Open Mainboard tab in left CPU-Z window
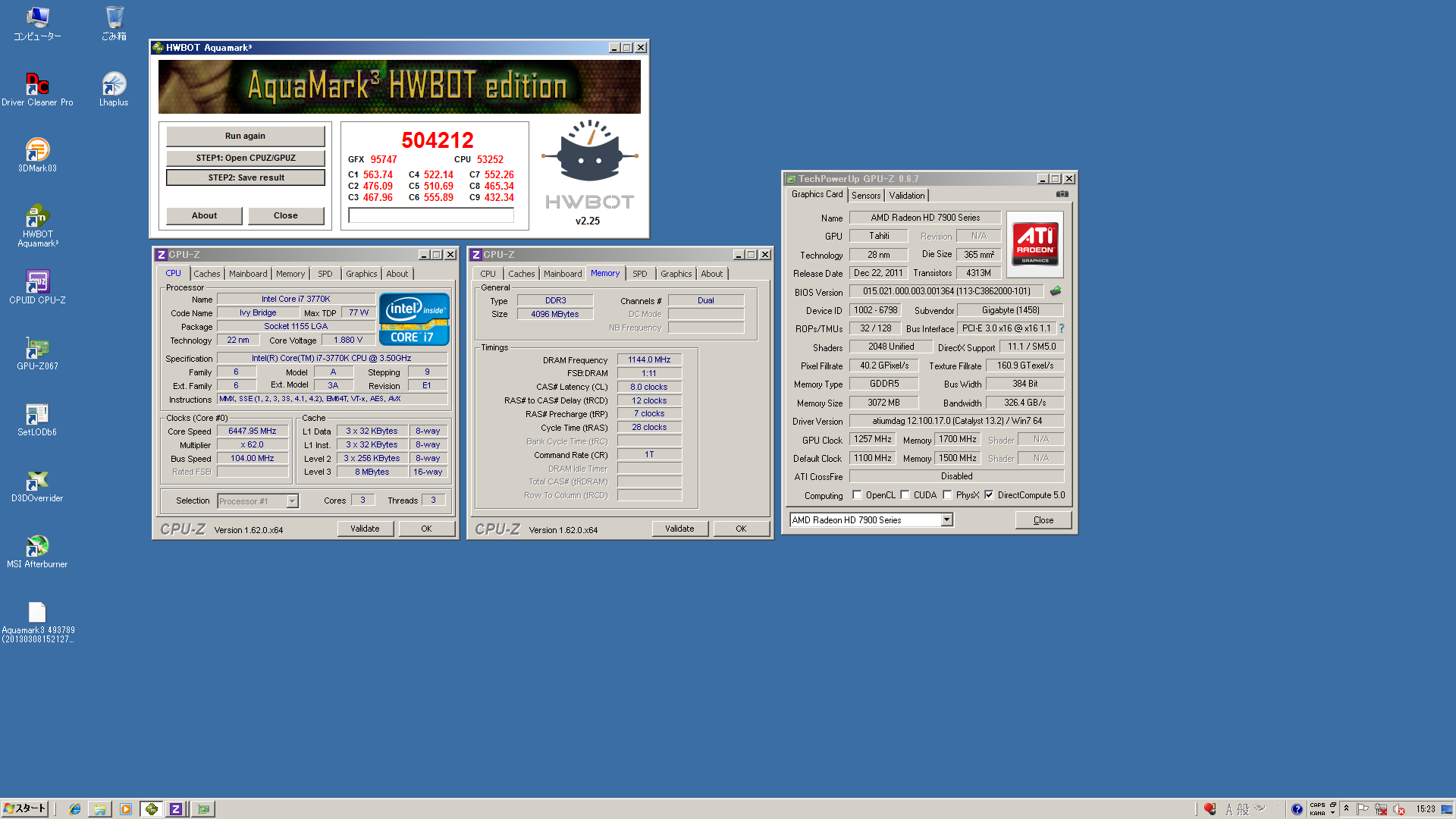Screen dimensions: 1456x819 tap(248, 274)
